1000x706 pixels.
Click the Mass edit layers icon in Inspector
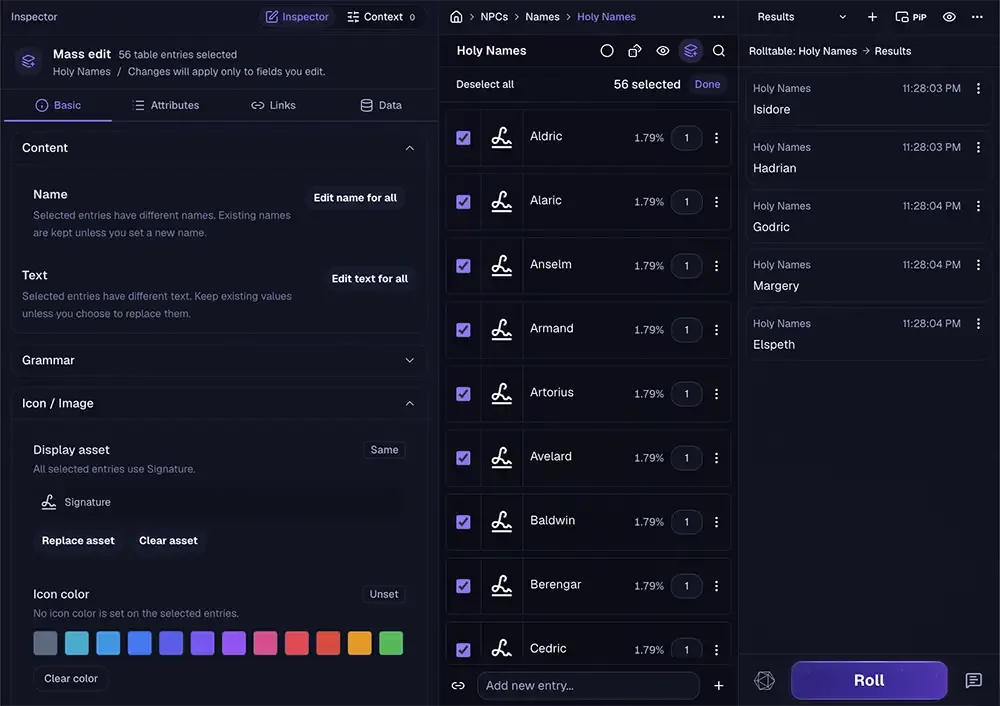coord(29,61)
